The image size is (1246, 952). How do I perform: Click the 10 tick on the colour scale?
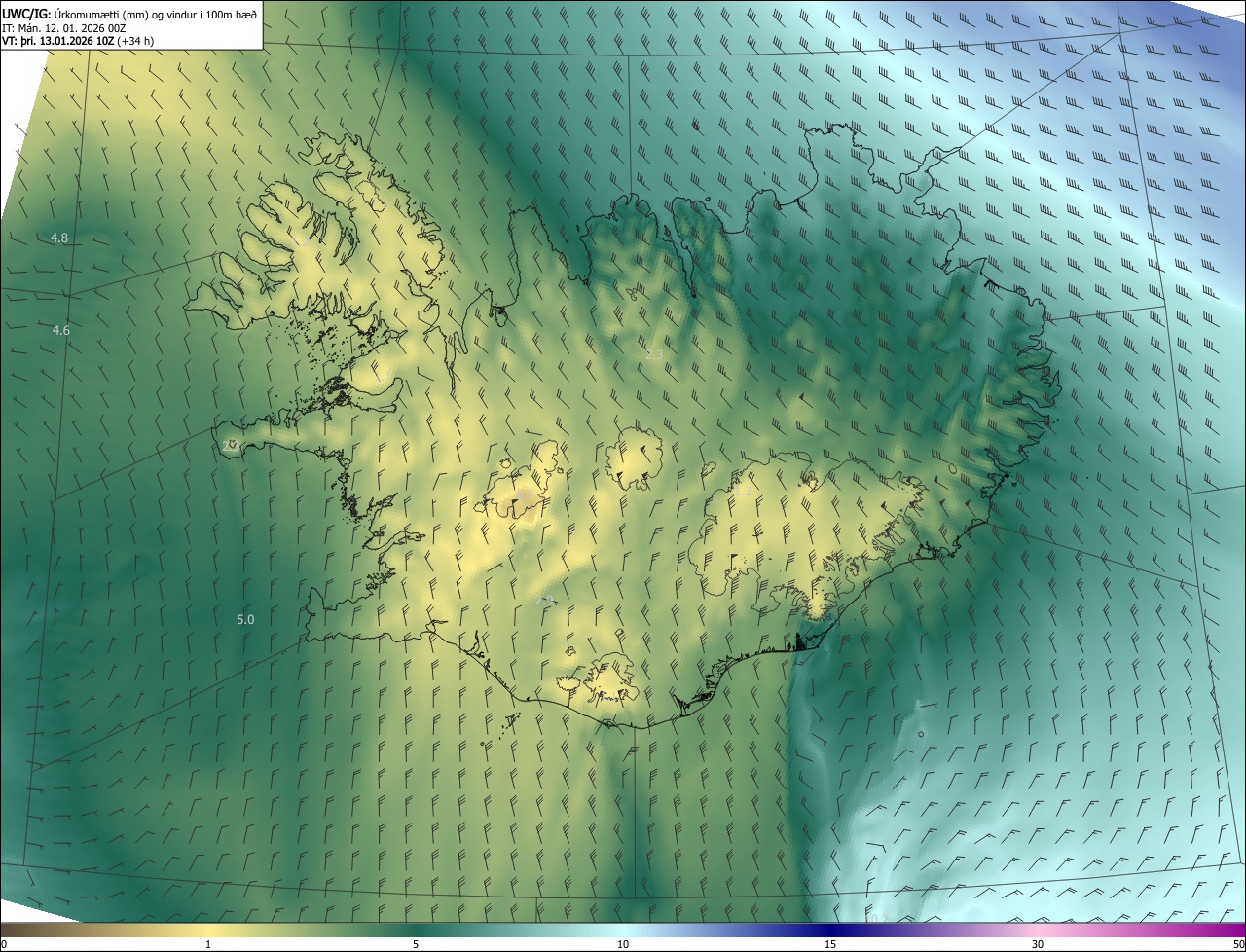tap(623, 945)
